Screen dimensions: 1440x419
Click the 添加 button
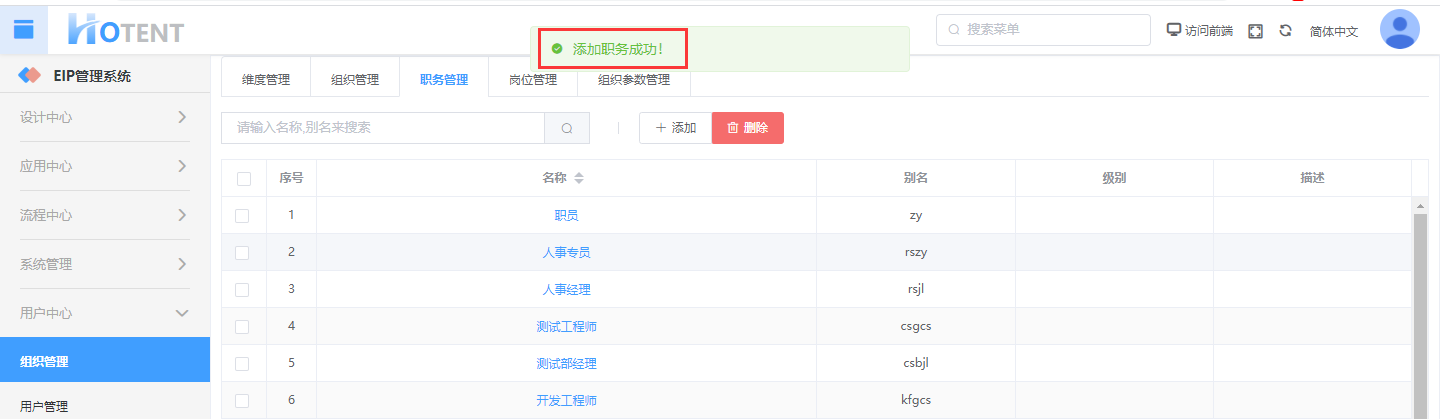pyautogui.click(x=675, y=128)
